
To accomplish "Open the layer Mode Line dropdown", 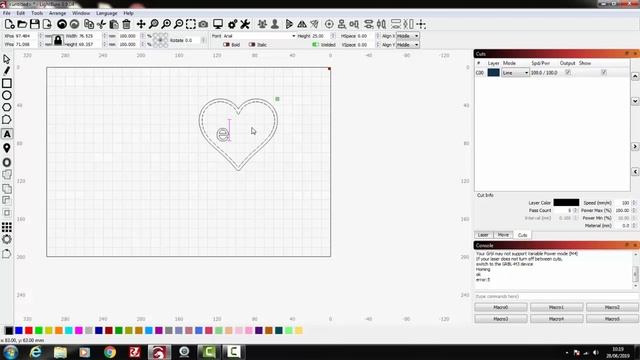I will [x=515, y=73].
